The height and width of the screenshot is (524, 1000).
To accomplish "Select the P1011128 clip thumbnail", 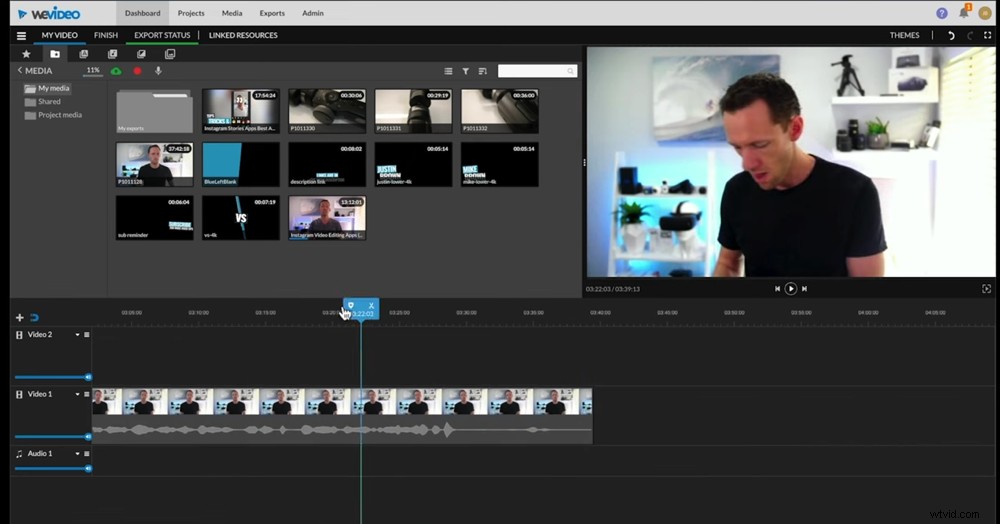I will click(154, 164).
